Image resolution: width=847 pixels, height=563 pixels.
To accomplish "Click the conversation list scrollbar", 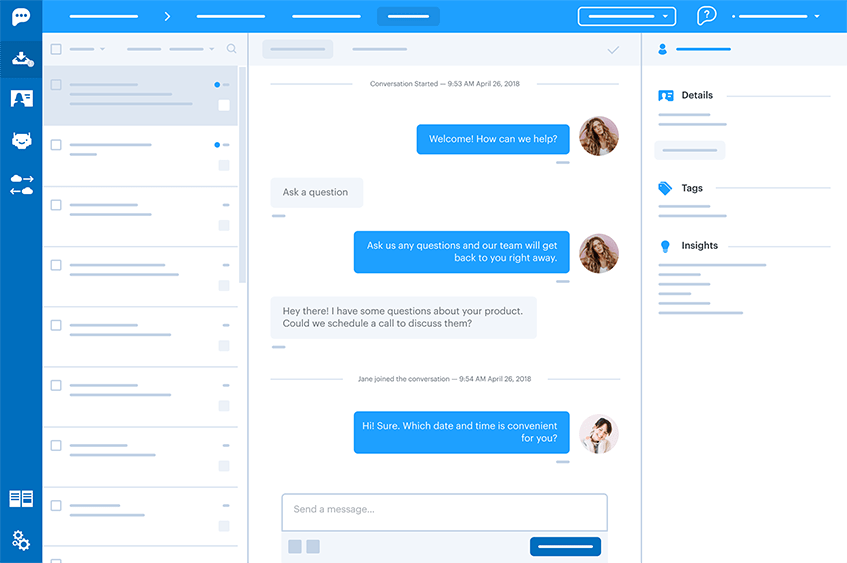I will tap(242, 175).
